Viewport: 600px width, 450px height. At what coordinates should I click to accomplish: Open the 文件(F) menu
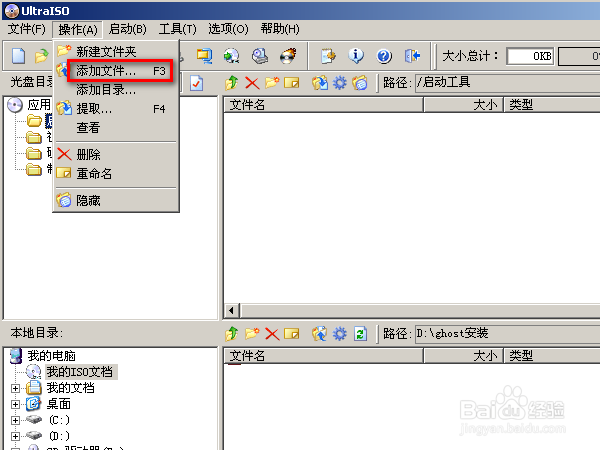click(26, 29)
